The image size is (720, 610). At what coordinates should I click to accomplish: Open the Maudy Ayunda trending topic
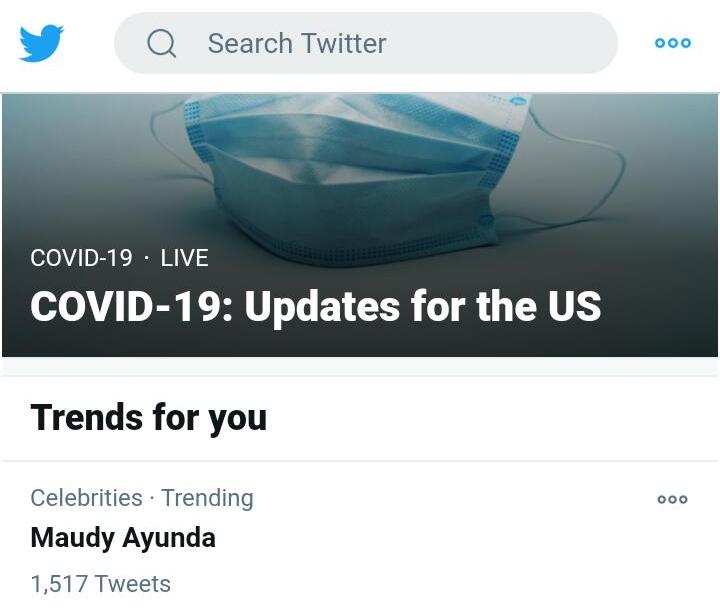(x=123, y=538)
